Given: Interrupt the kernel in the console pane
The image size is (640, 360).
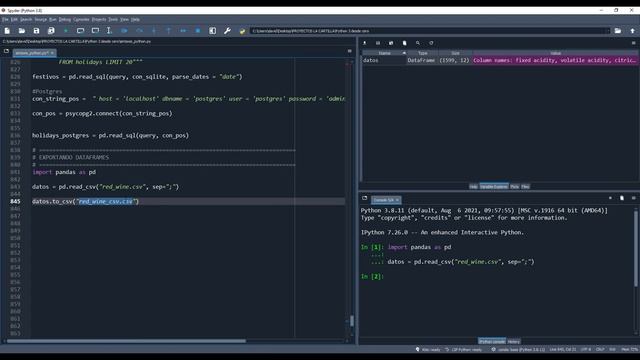Looking at the screenshot, I should [x=610, y=198].
